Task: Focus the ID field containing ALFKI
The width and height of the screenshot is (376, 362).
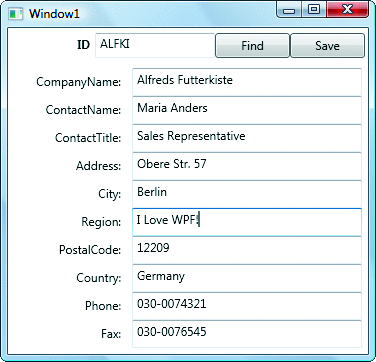Action: [x=155, y=45]
